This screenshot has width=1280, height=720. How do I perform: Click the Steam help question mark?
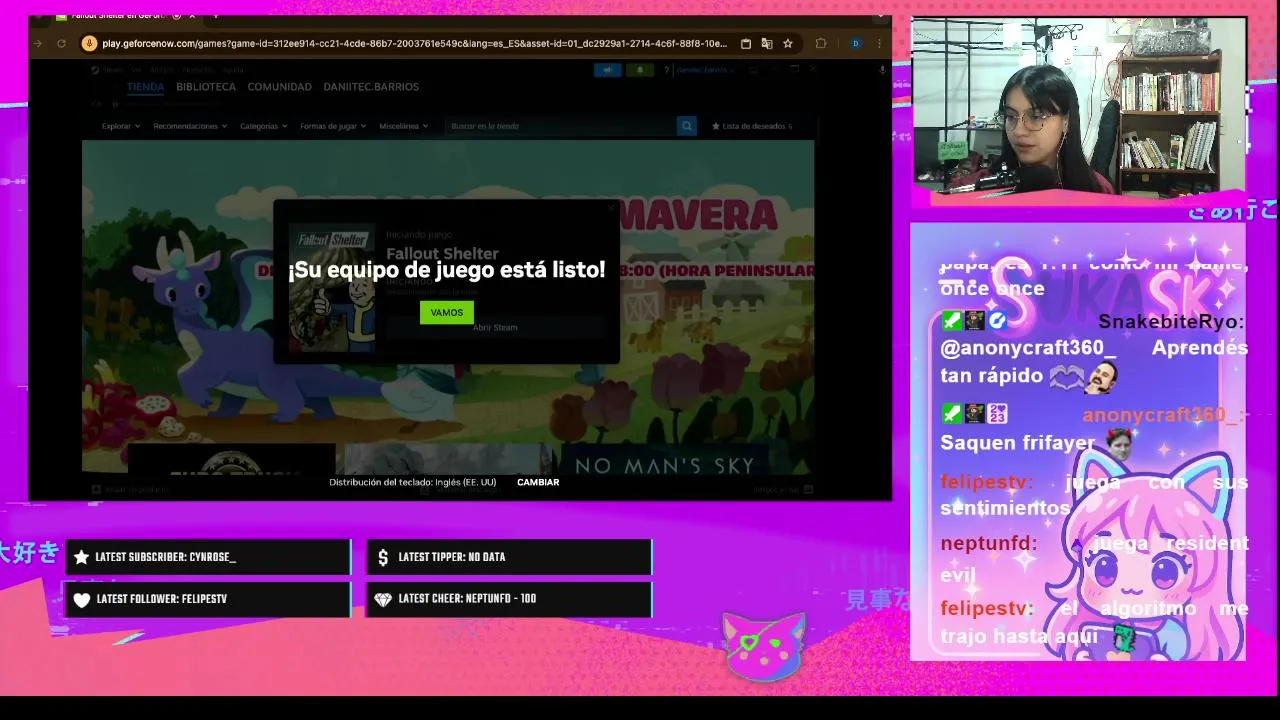pos(666,70)
